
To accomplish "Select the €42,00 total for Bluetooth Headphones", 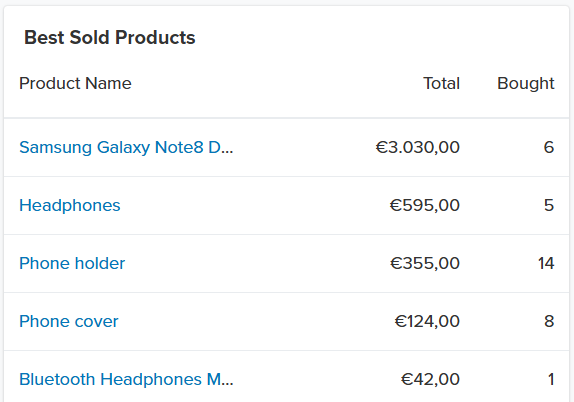I will coord(430,379).
